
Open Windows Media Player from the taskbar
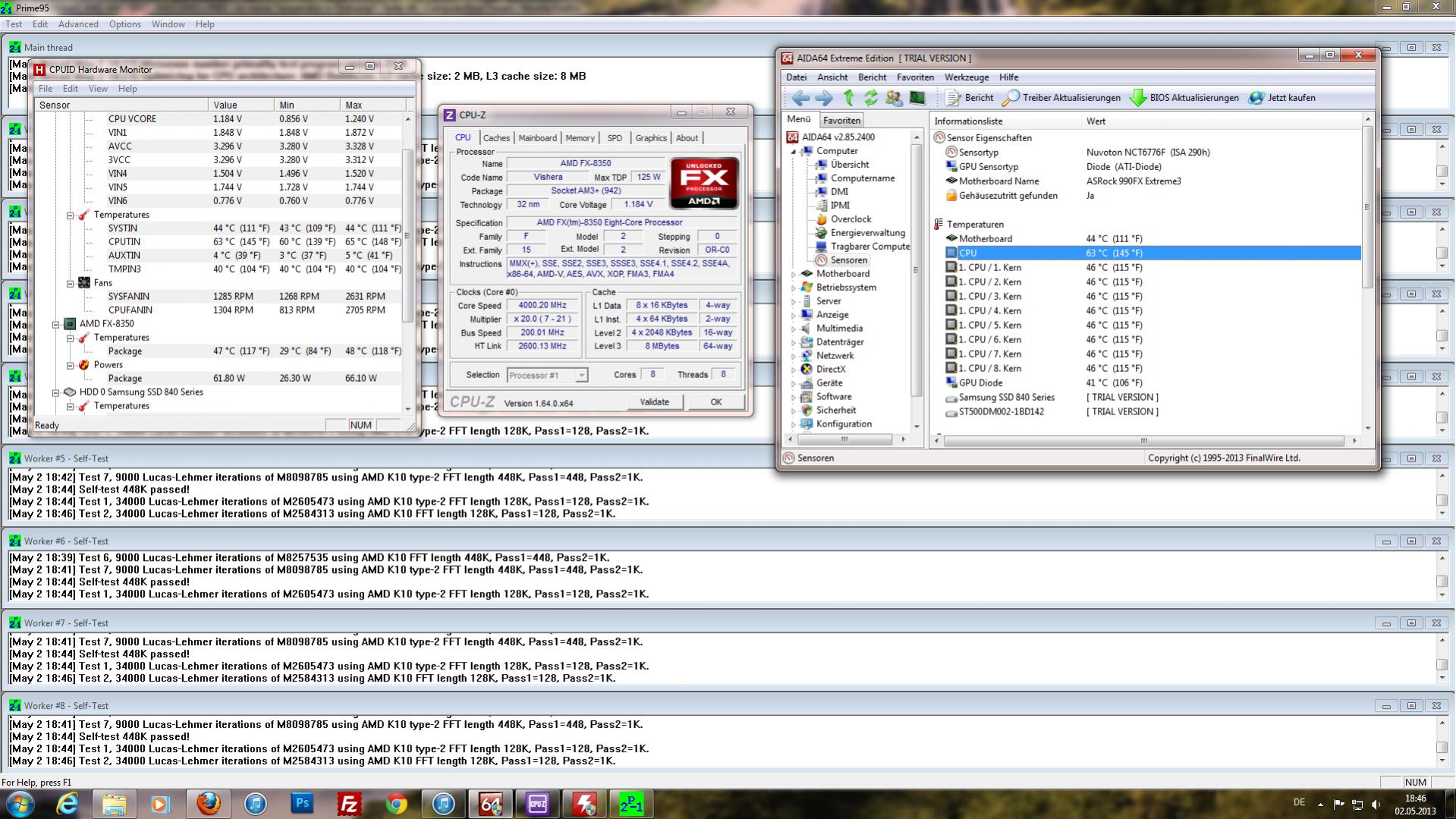161,804
